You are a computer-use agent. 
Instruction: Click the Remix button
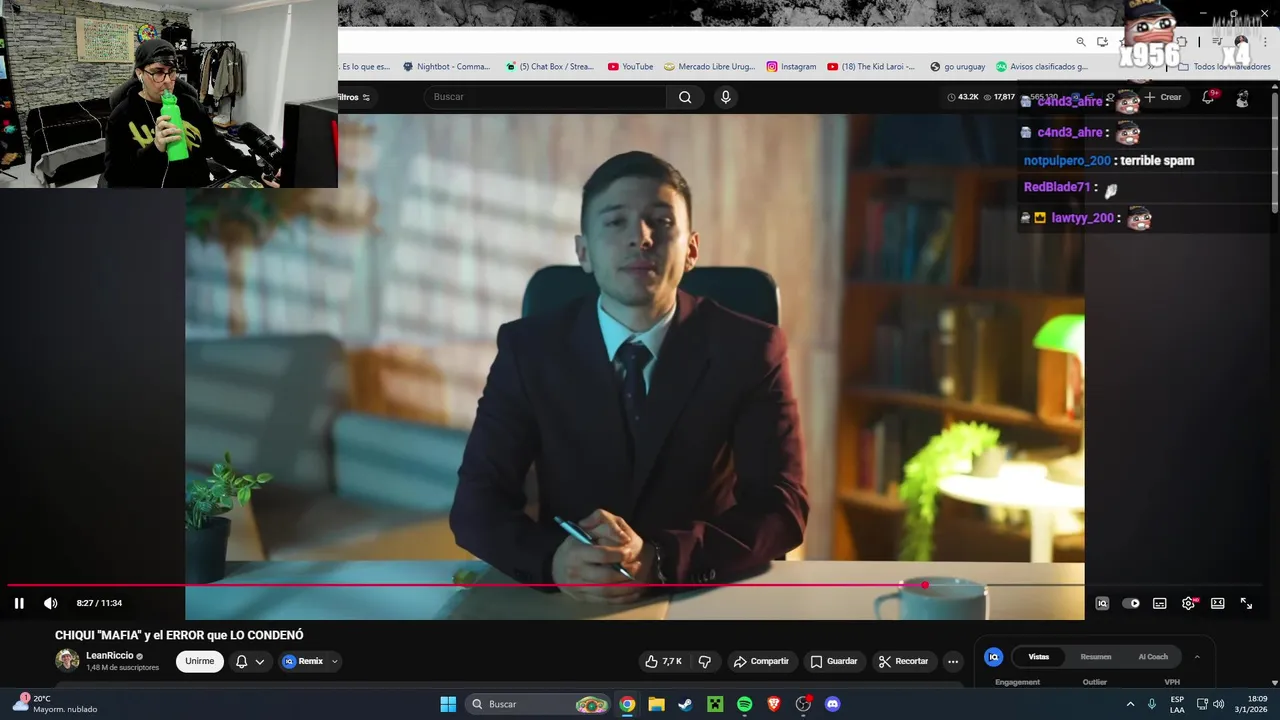[303, 661]
